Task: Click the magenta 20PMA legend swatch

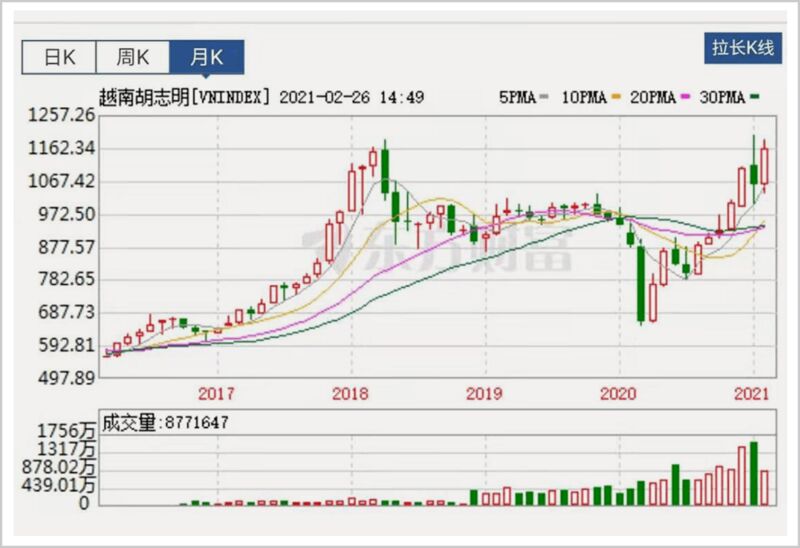Action: [x=686, y=98]
